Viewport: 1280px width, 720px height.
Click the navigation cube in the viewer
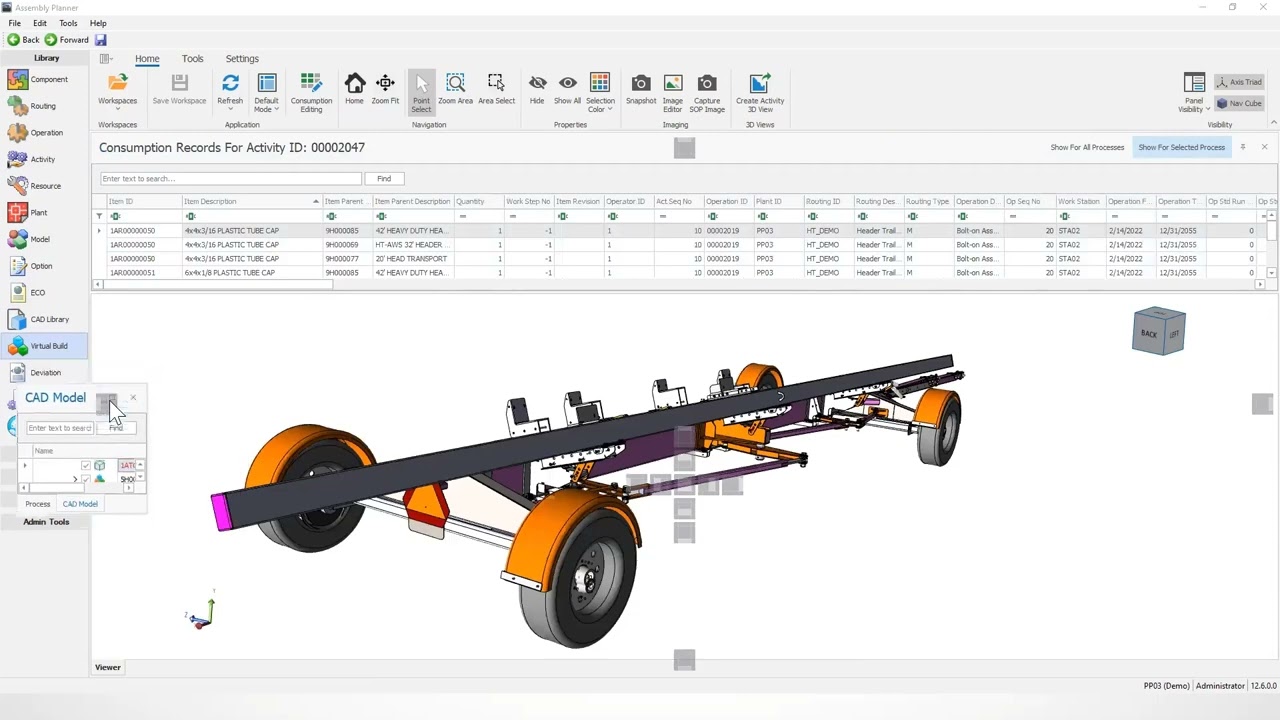click(x=1159, y=331)
